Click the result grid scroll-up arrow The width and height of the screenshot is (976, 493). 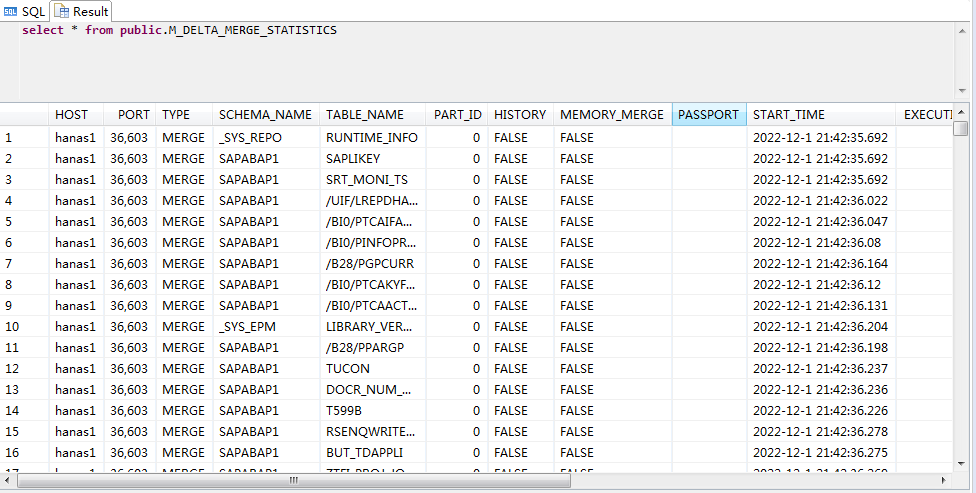[x=962, y=112]
